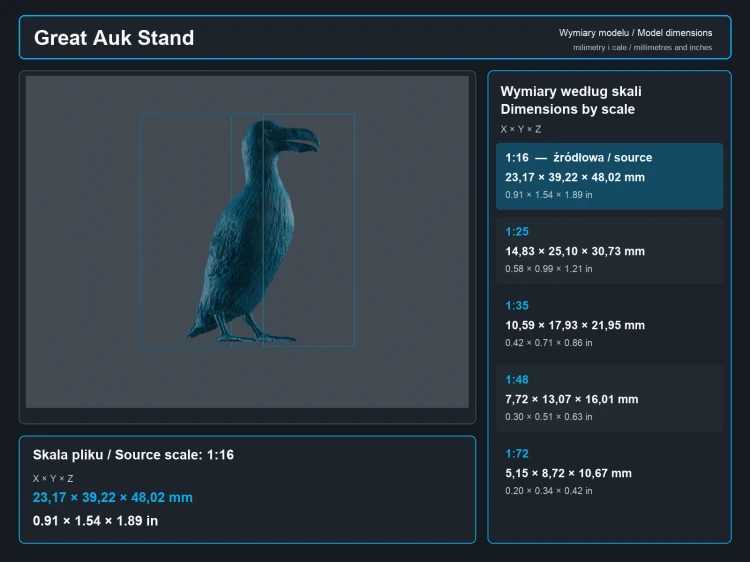
Task: Click the 0.42 × 0.71 × 0.86 in value
Action: (549, 343)
